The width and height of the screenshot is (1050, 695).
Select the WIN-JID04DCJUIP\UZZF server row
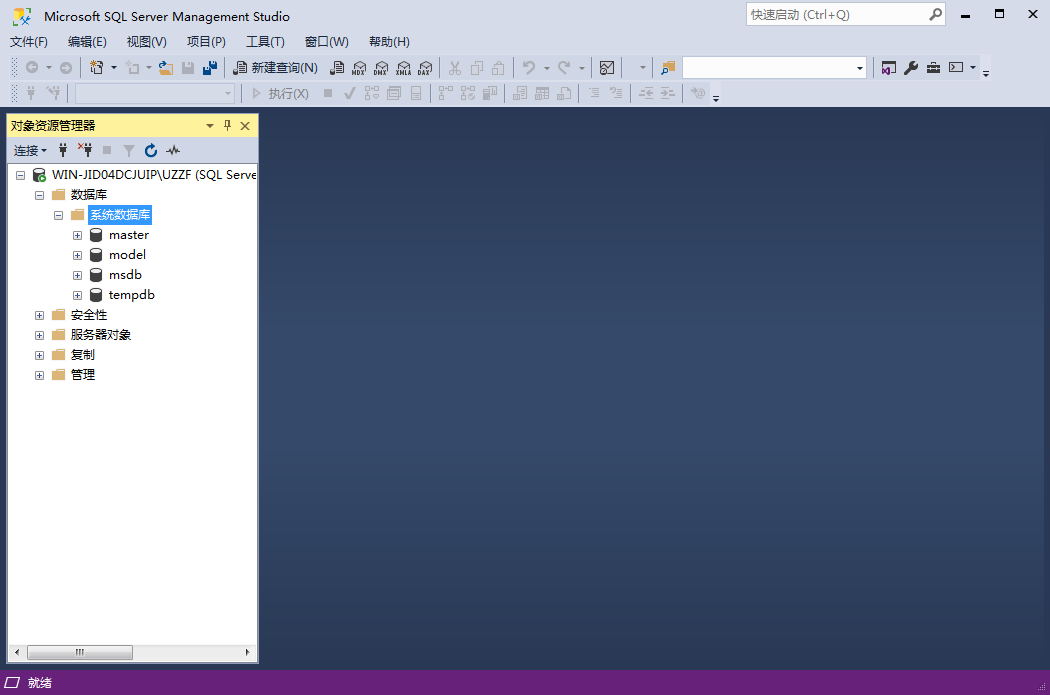tap(154, 175)
